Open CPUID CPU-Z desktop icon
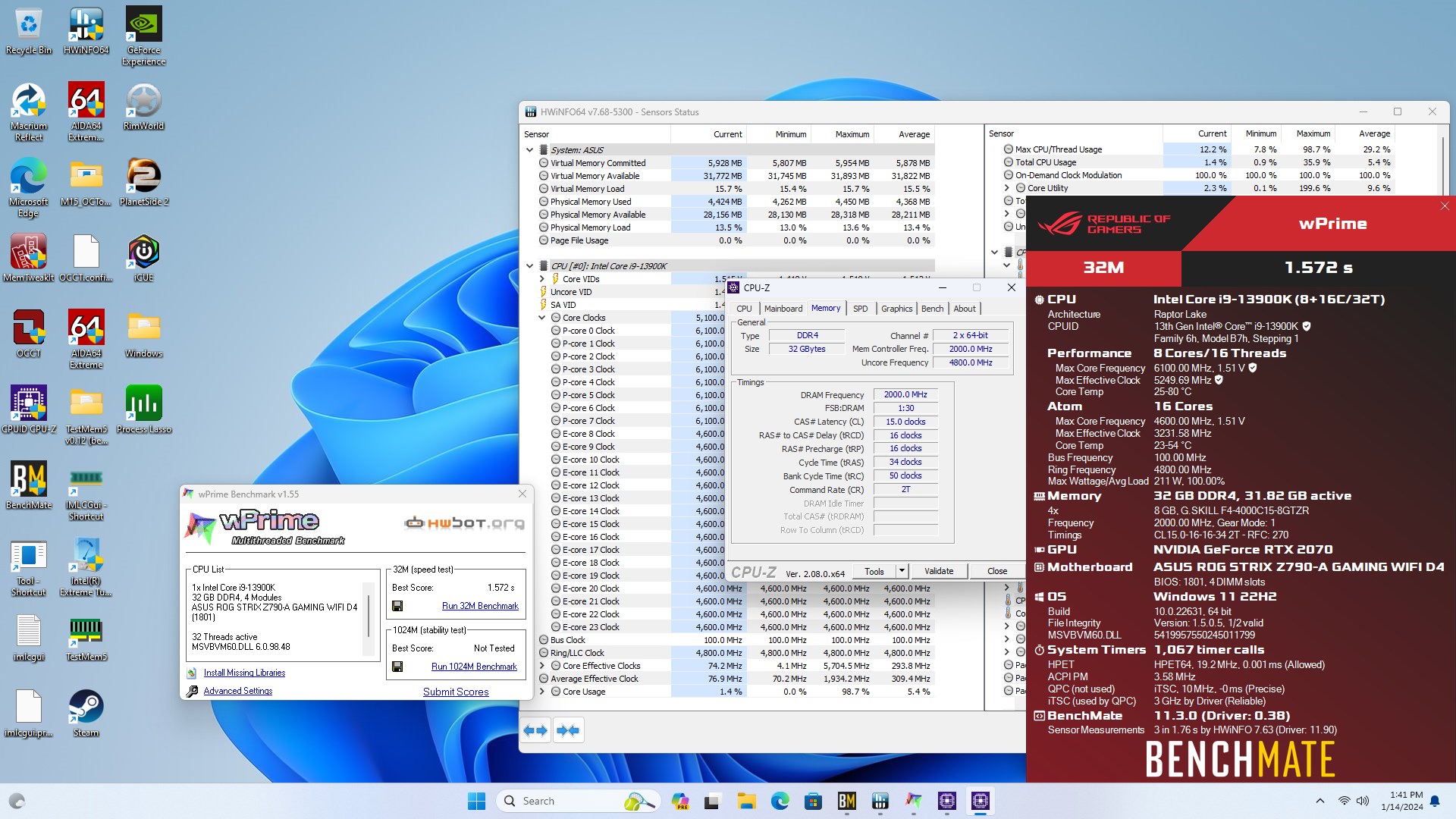 (28, 409)
